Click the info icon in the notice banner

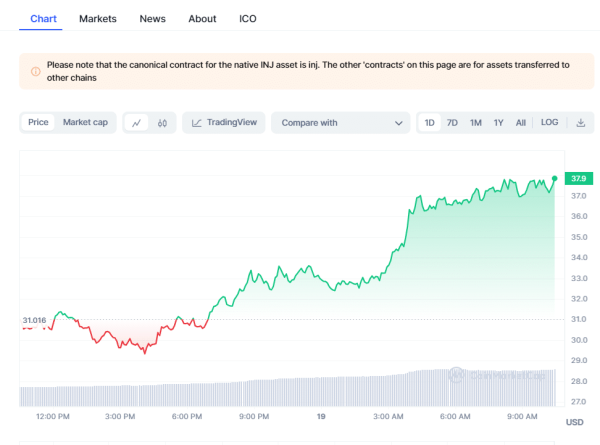[36, 71]
